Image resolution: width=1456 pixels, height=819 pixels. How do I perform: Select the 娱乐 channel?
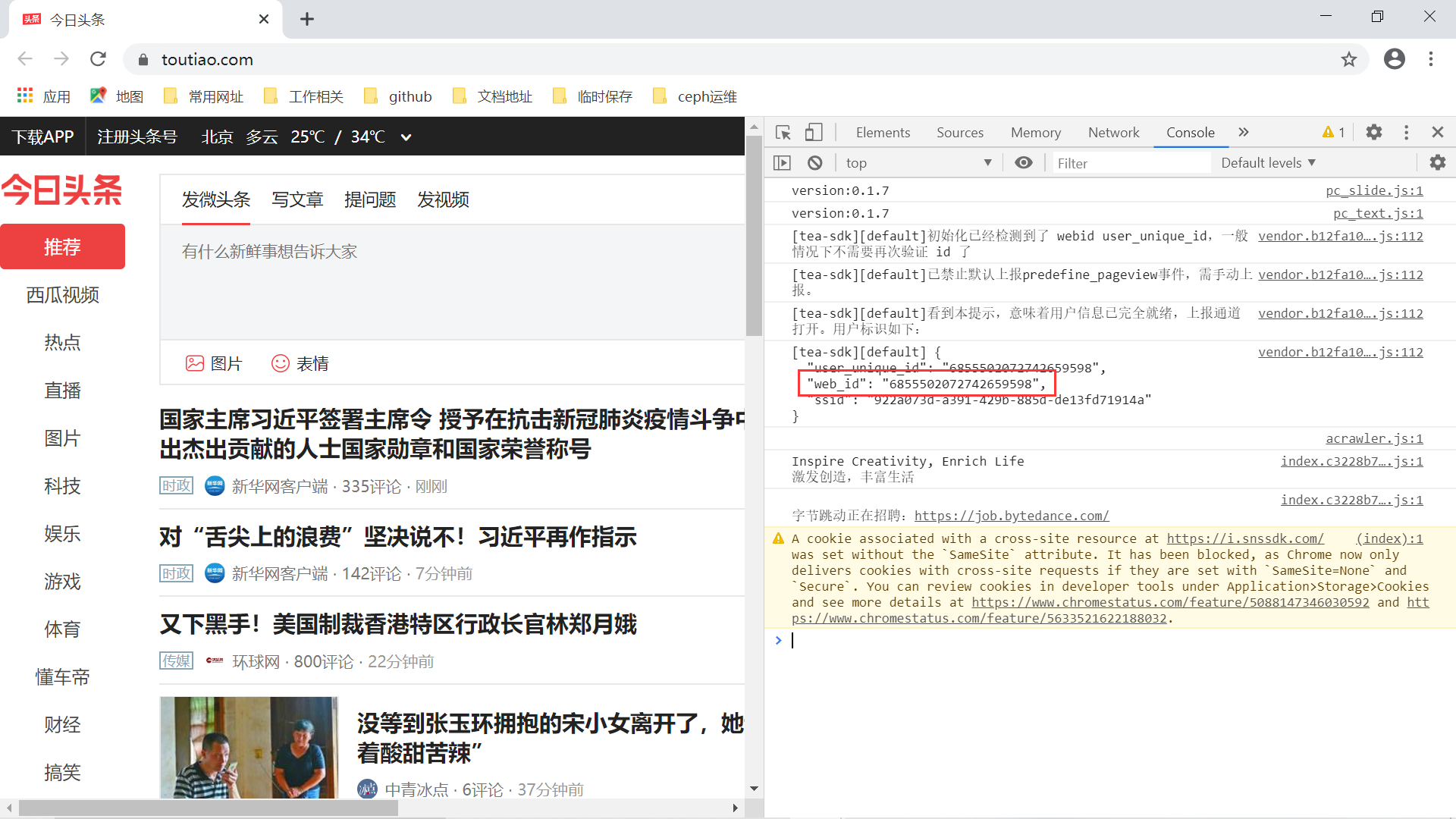pyautogui.click(x=62, y=534)
